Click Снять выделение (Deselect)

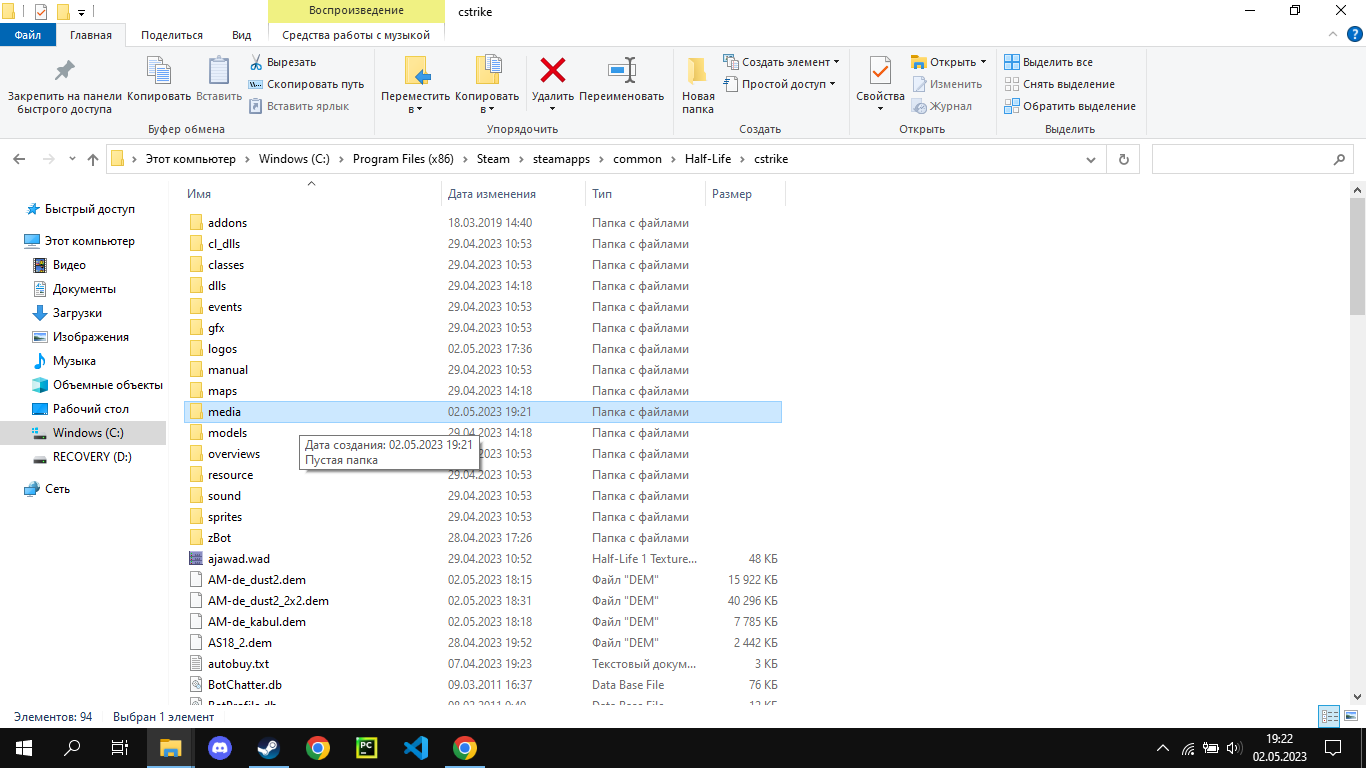(x=1059, y=84)
